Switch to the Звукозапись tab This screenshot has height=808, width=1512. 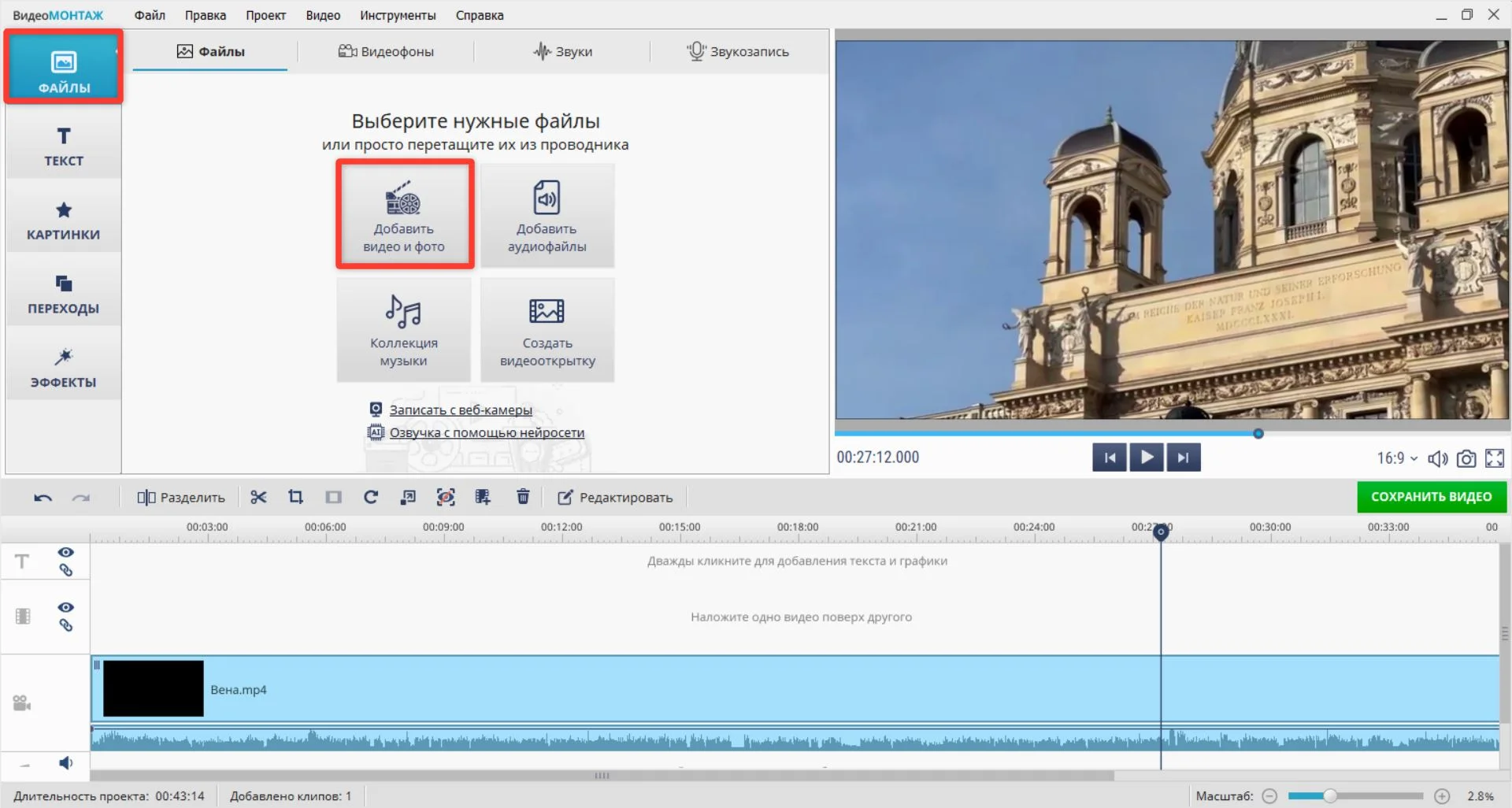click(738, 51)
